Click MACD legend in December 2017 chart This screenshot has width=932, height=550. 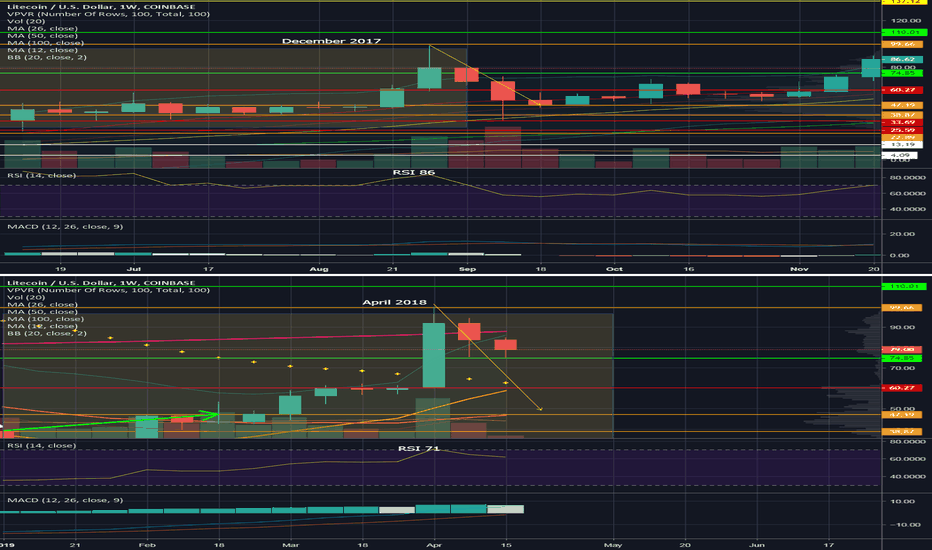click(x=65, y=227)
